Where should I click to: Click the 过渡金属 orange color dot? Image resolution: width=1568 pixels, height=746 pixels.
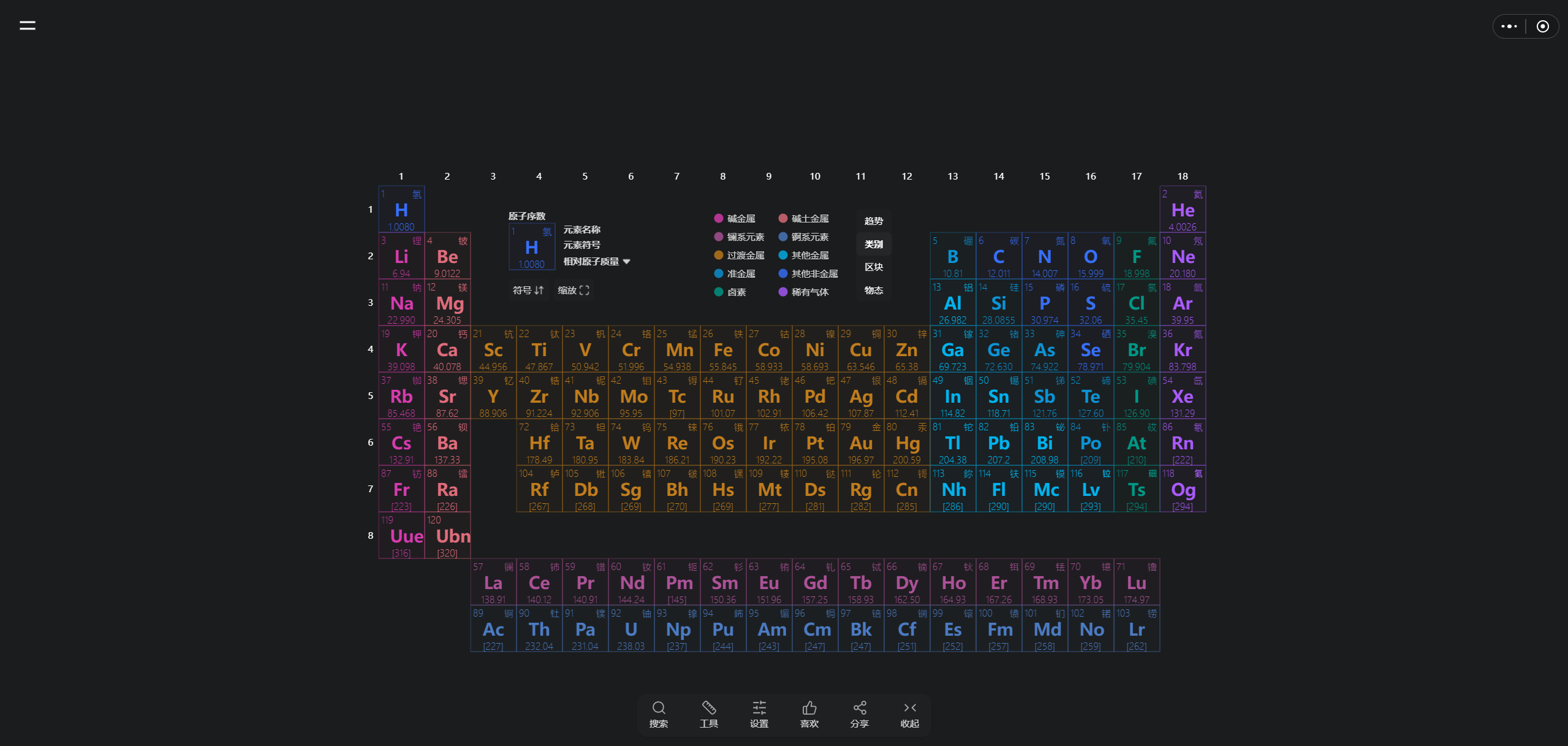point(719,255)
